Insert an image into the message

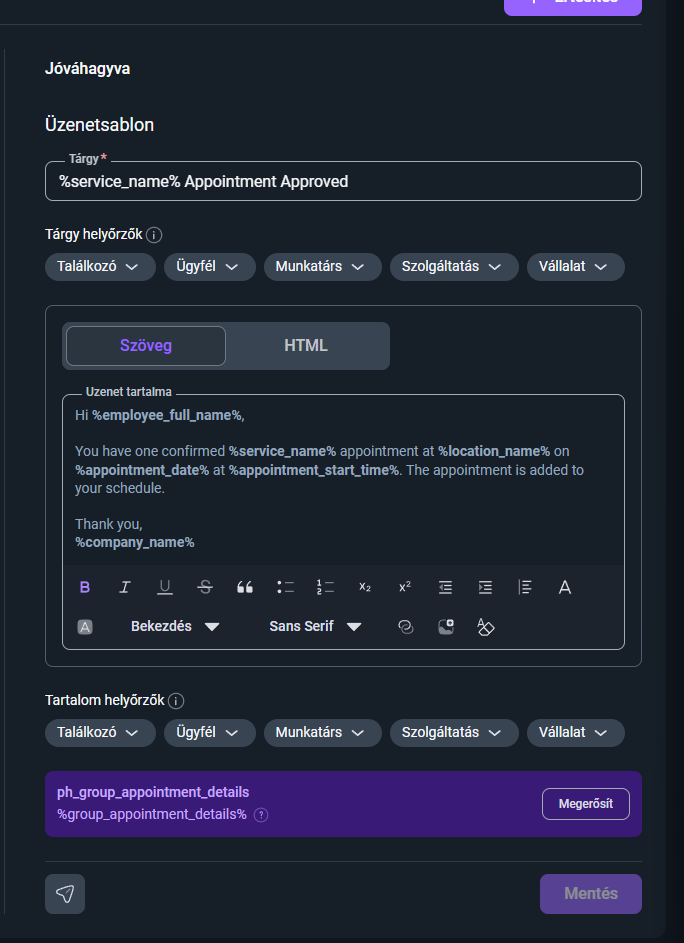coord(446,627)
